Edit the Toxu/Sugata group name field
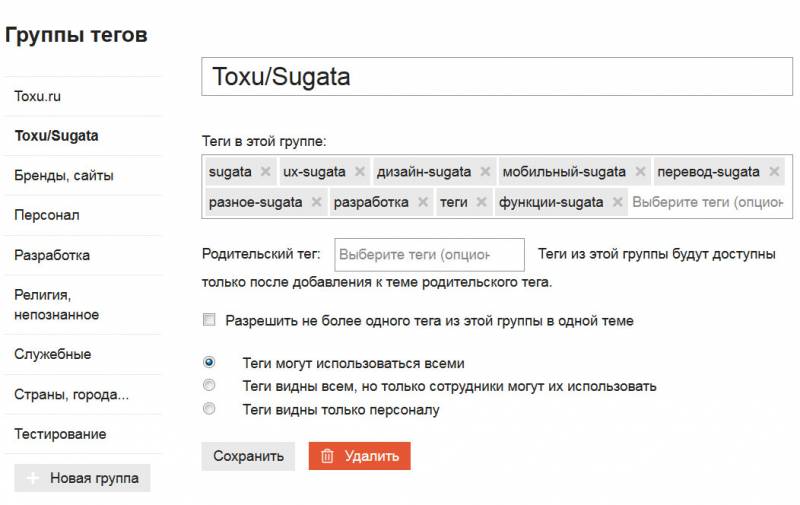The width and height of the screenshot is (800, 505). point(497,77)
